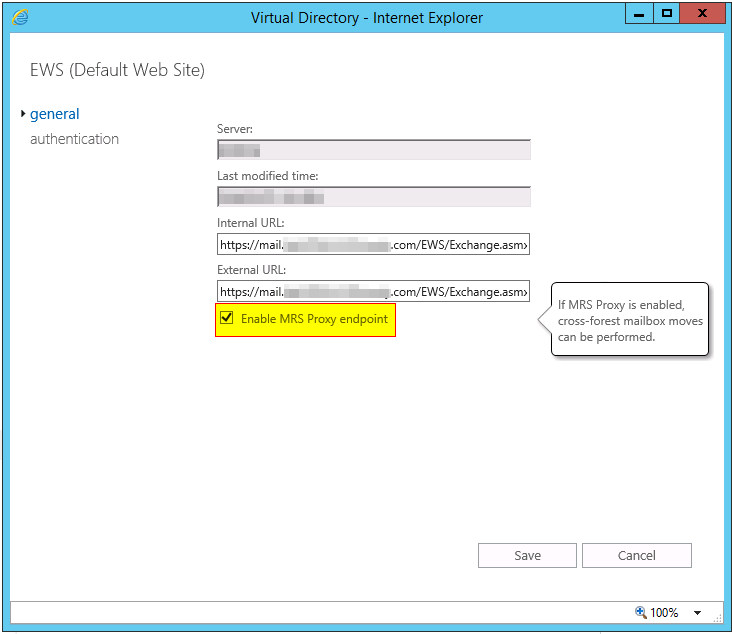Click the 'EWS (Default Web Site)' heading

(118, 70)
